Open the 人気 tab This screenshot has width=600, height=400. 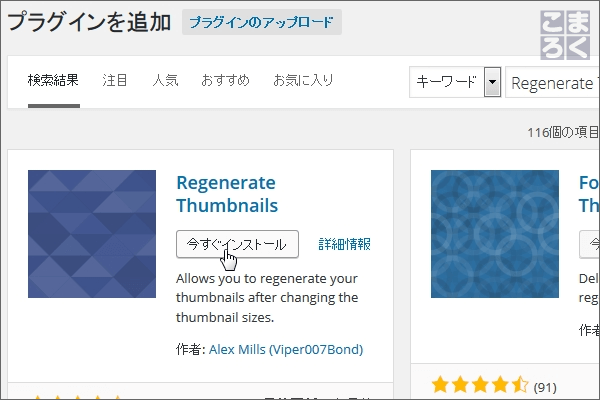pyautogui.click(x=165, y=80)
